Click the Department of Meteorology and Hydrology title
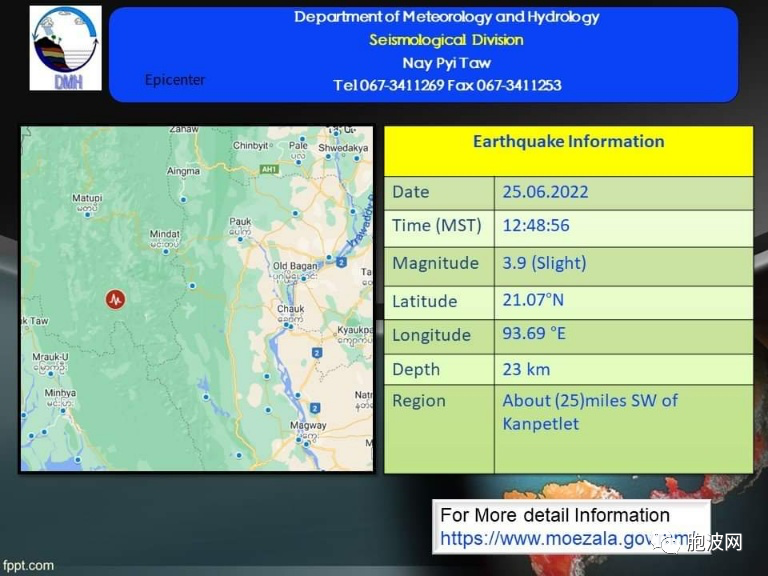Viewport: 768px width, 576px height. [446, 17]
